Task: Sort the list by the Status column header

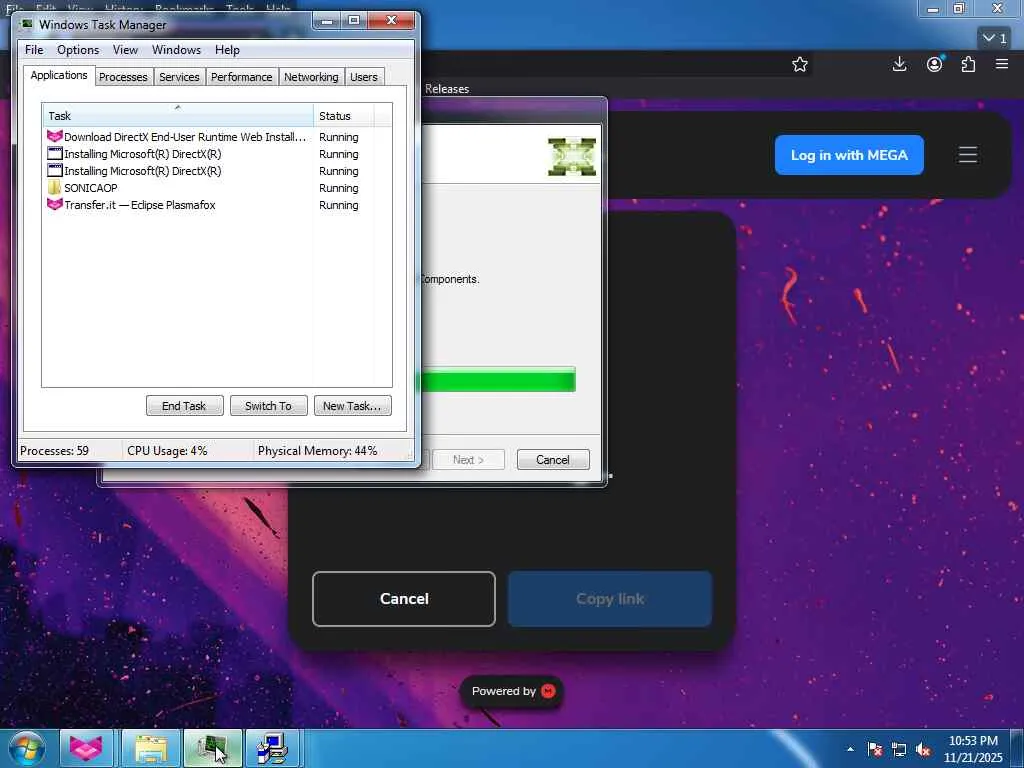Action: (344, 116)
